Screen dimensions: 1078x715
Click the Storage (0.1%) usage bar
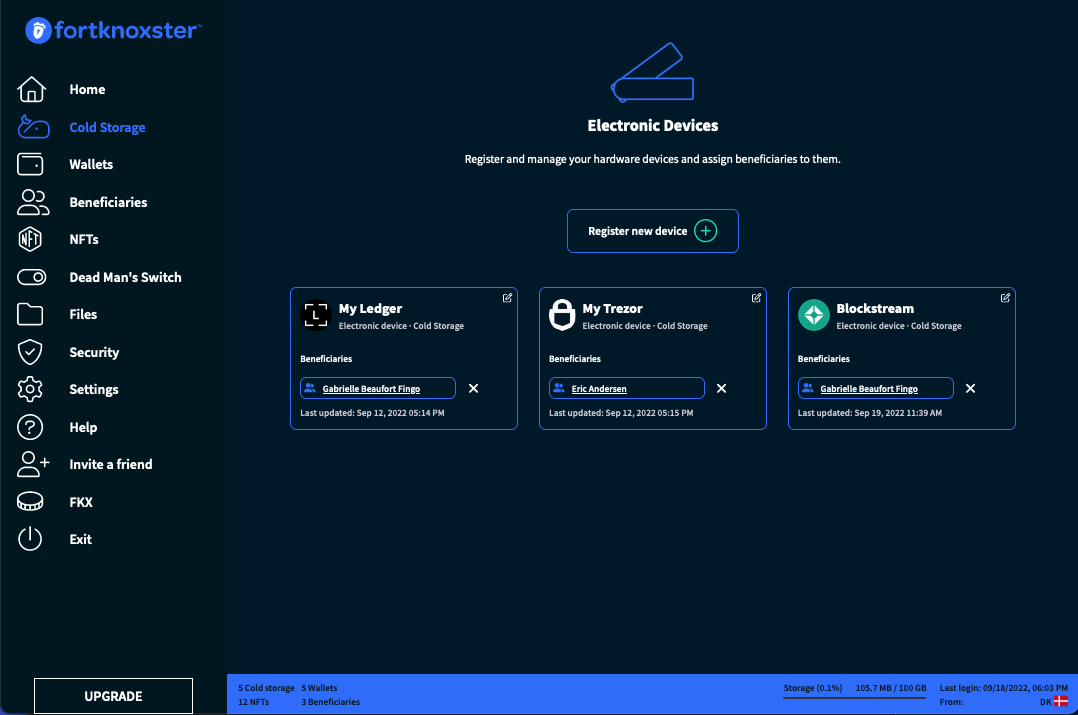(x=855, y=697)
